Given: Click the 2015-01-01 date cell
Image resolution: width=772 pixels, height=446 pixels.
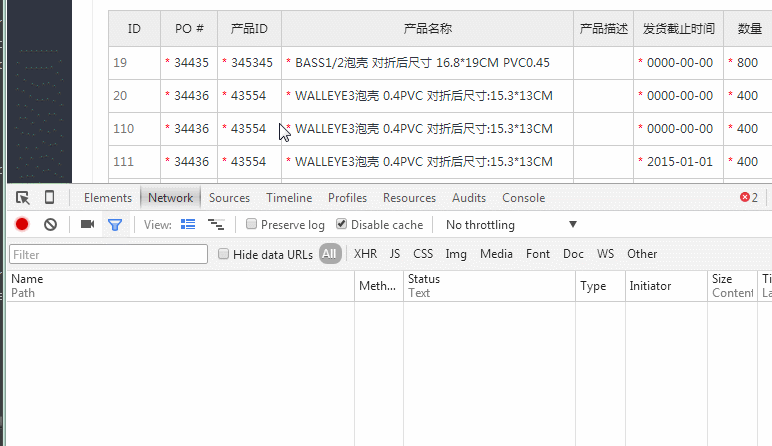Looking at the screenshot, I should click(678, 161).
